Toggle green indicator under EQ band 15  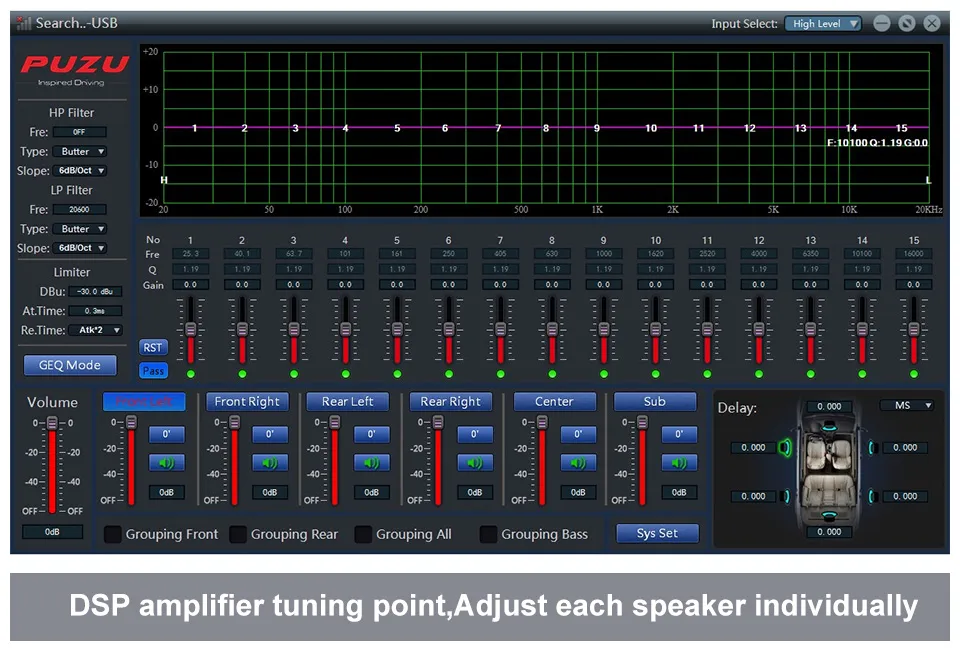point(914,374)
